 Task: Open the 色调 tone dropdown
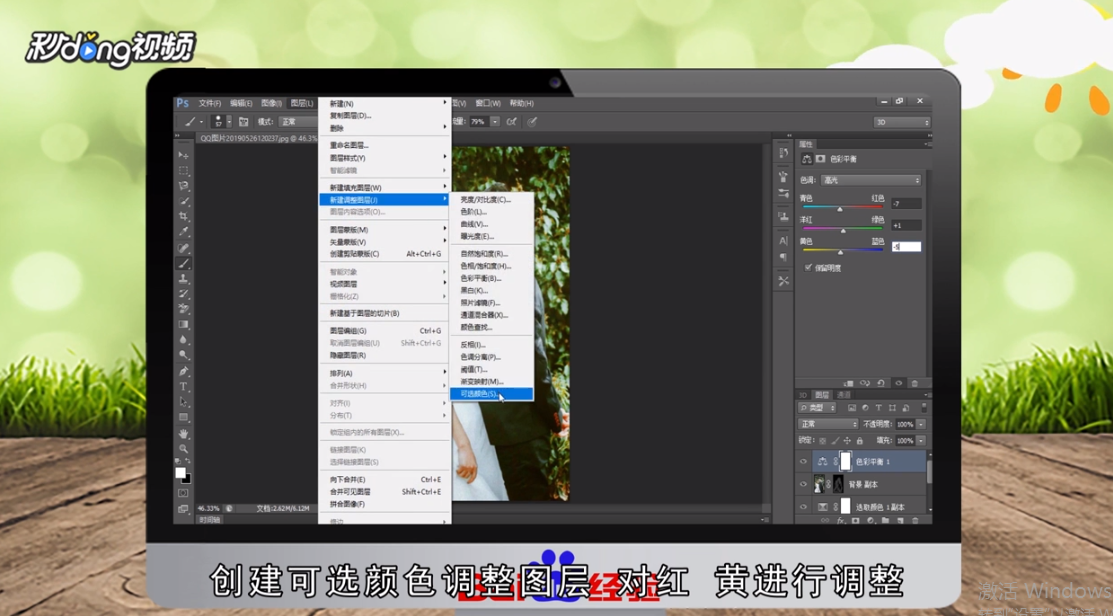coord(870,180)
